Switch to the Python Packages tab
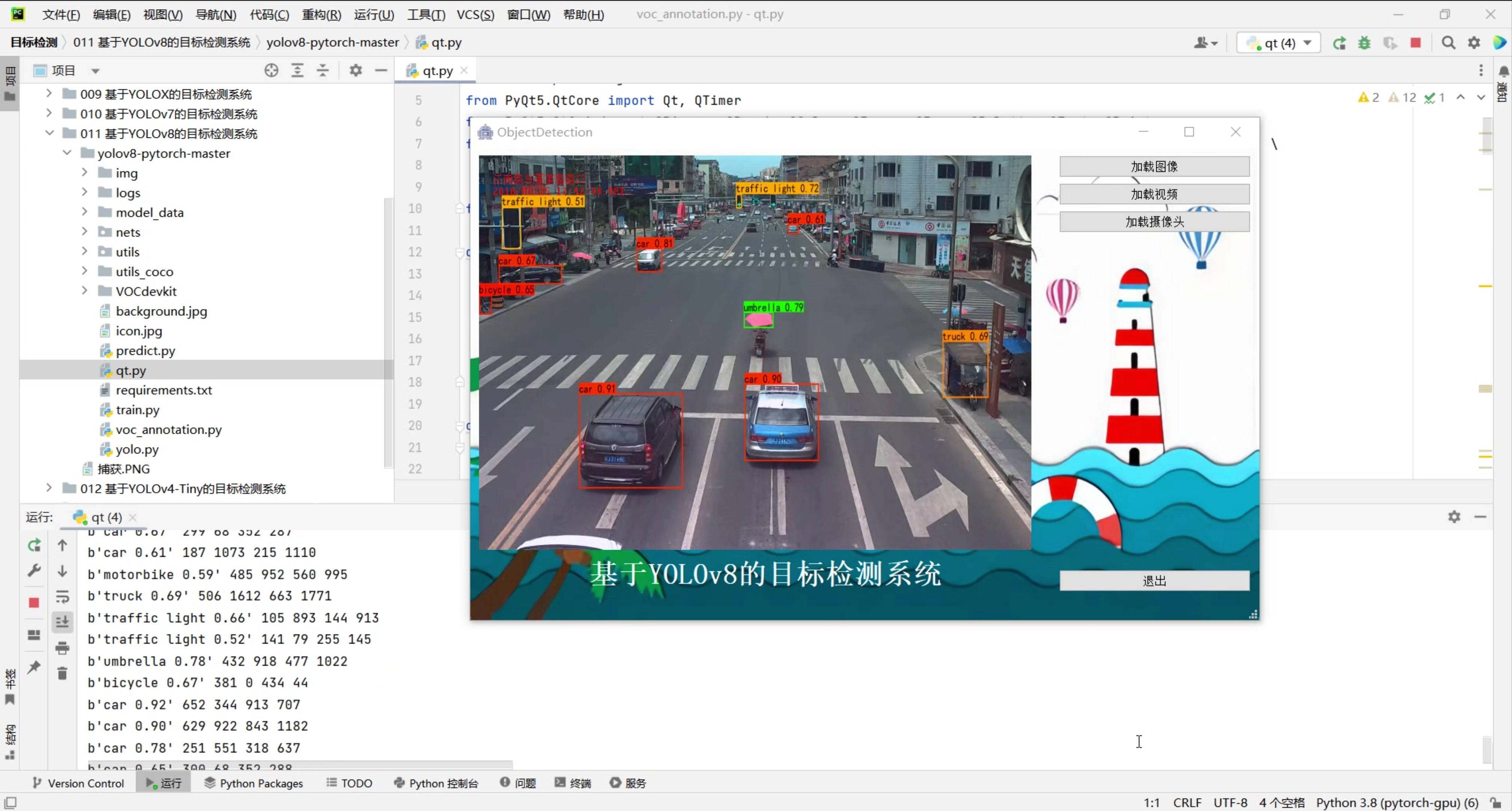 click(254, 783)
